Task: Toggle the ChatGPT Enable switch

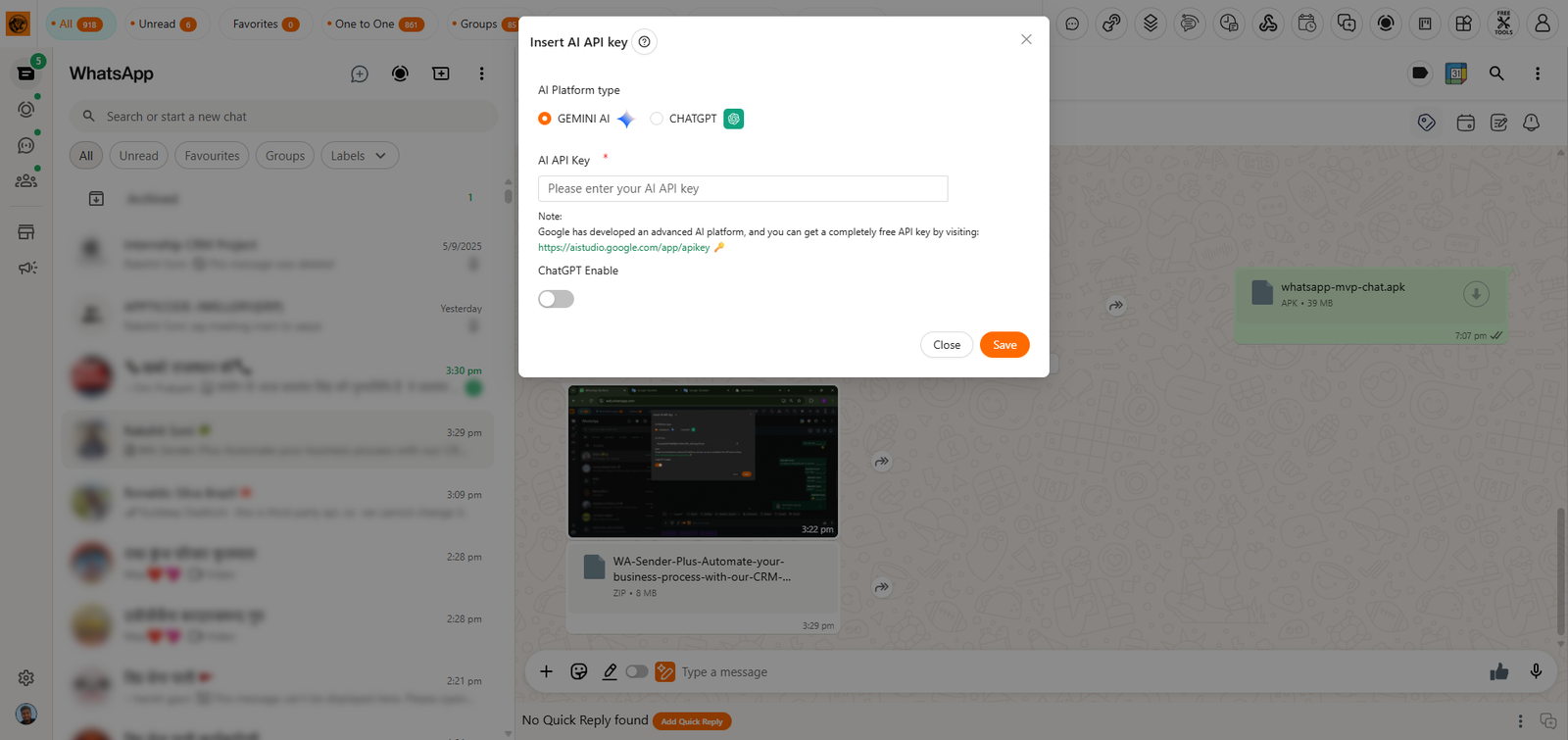Action: tap(556, 299)
